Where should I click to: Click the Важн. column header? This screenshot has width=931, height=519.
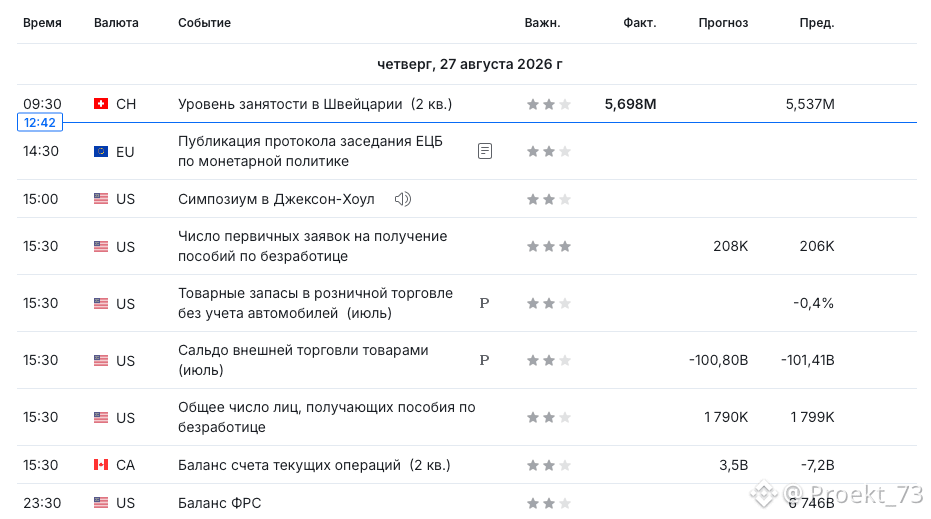542,23
